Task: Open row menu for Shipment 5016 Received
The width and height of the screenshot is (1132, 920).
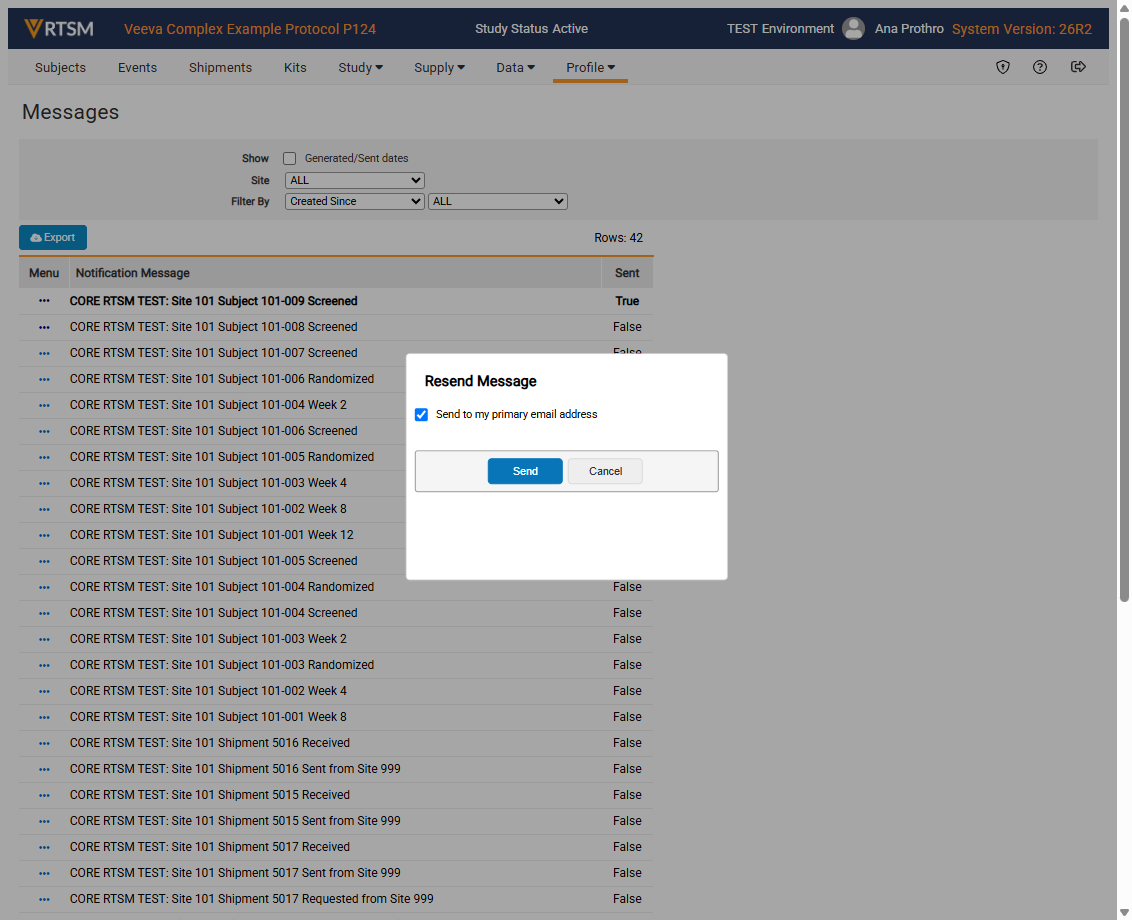Action: [x=44, y=743]
